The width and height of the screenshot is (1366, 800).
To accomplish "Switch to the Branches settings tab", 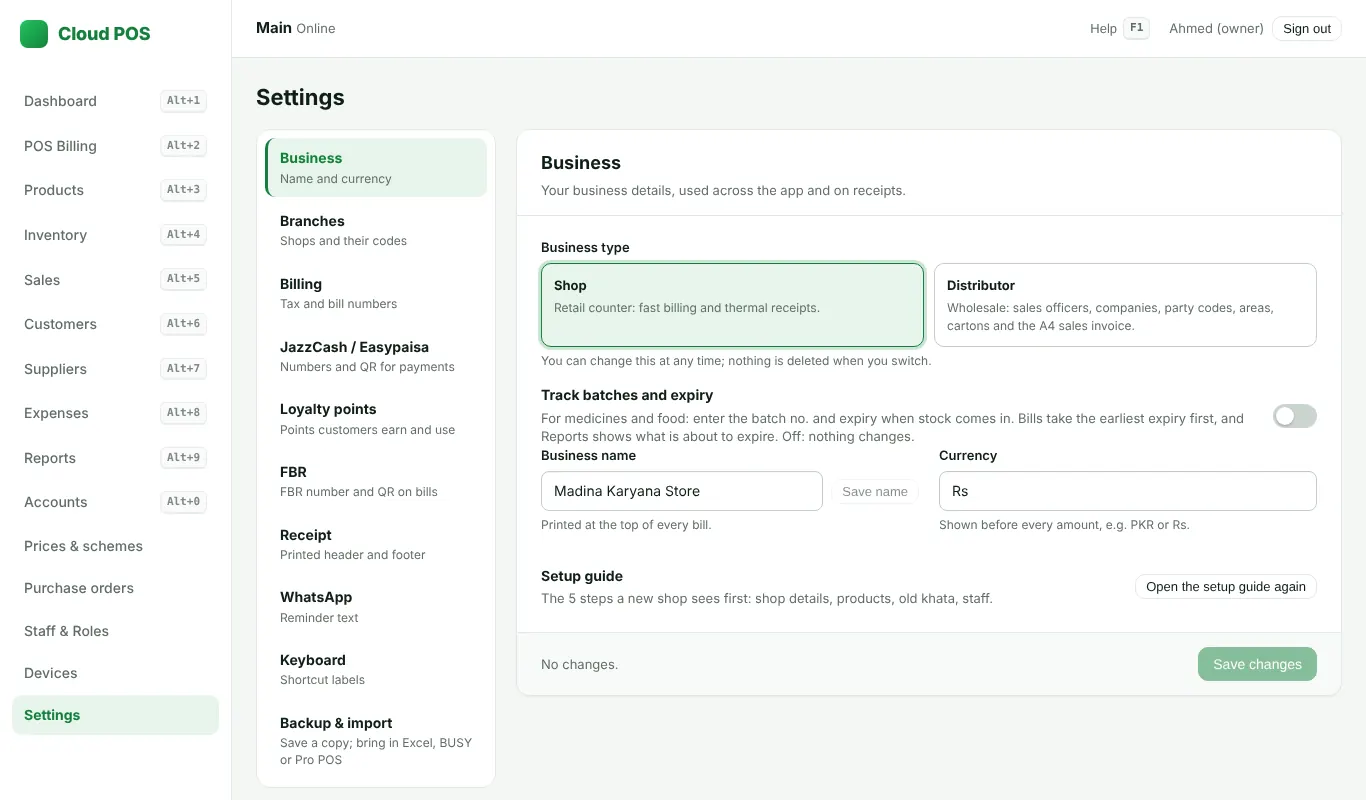I will 376,230.
